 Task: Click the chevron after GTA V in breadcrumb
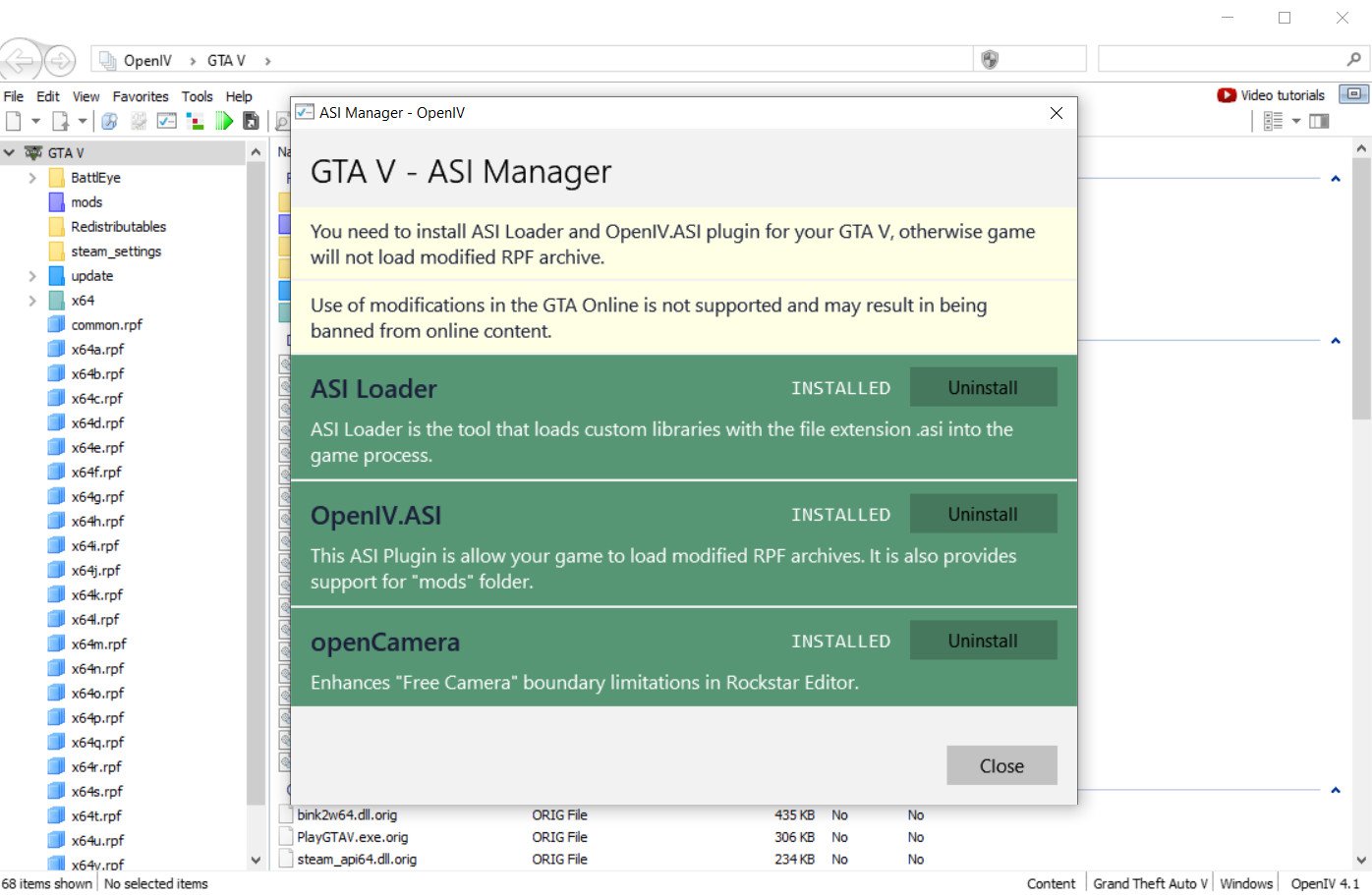tap(267, 61)
